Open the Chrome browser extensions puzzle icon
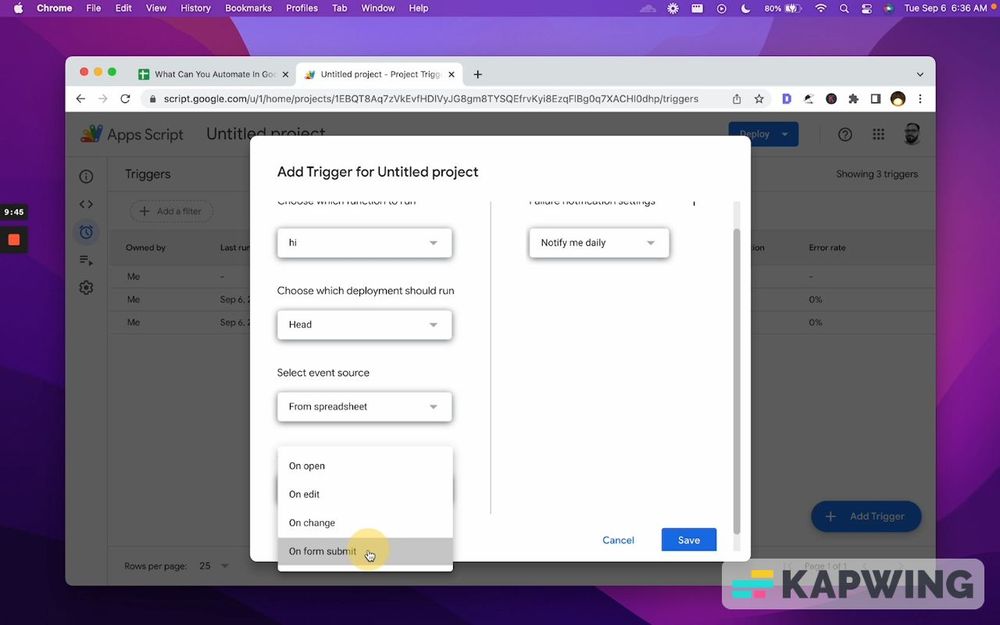 pos(853,99)
